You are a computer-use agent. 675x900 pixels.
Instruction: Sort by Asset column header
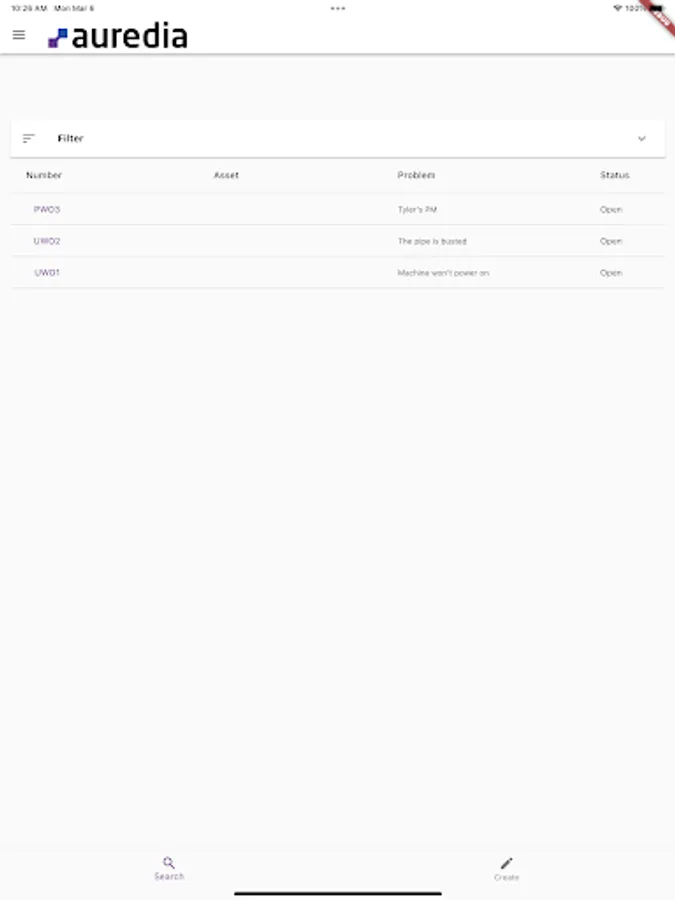tap(226, 176)
